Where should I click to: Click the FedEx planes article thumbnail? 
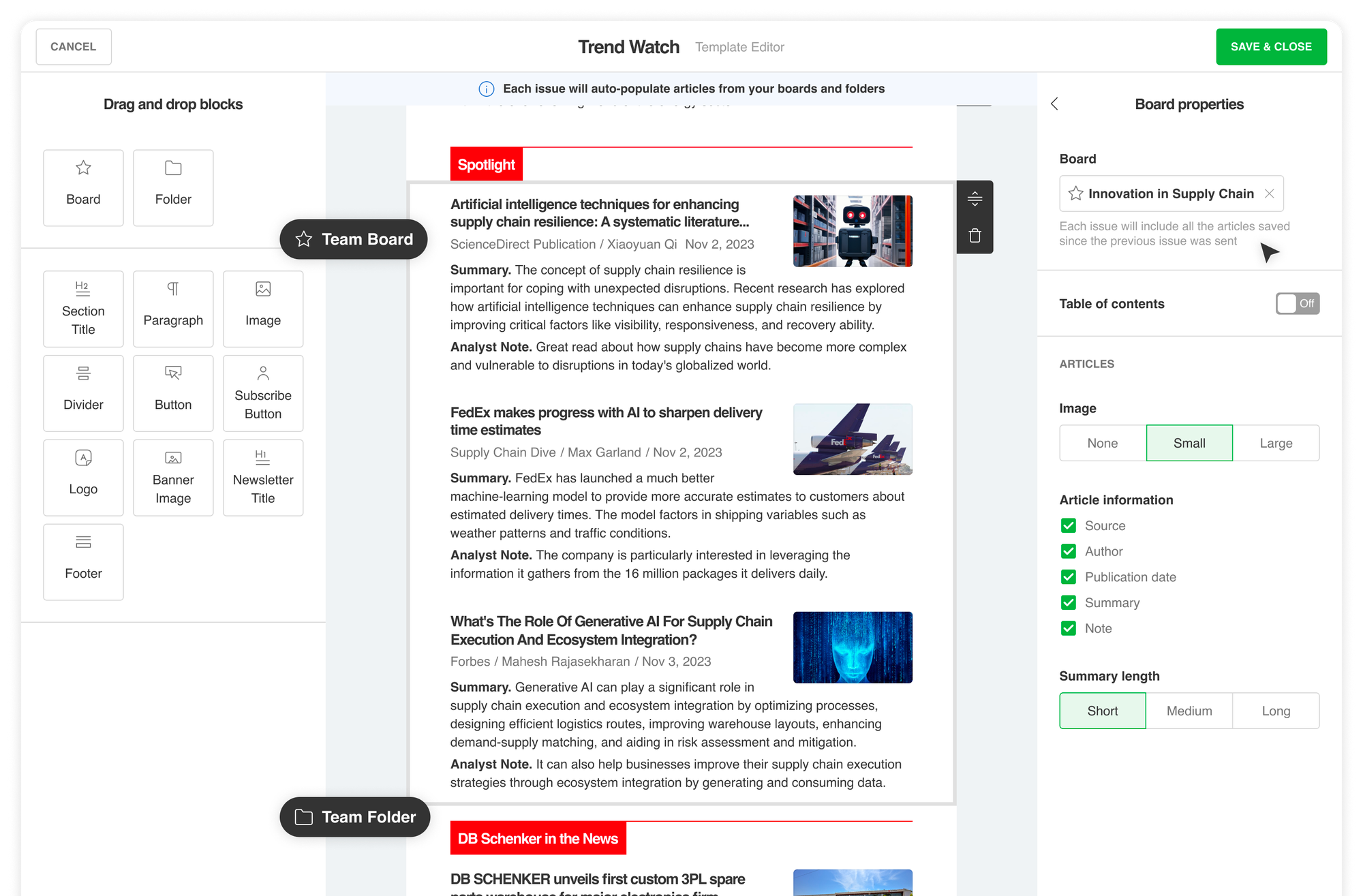click(x=853, y=439)
